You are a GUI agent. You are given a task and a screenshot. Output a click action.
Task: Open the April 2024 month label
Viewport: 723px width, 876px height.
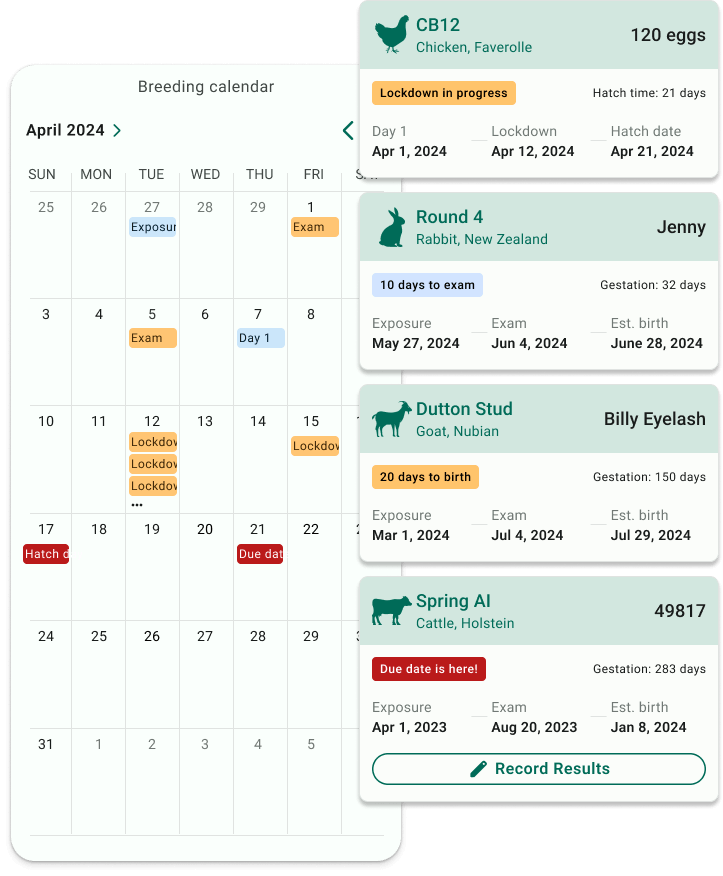pos(65,130)
